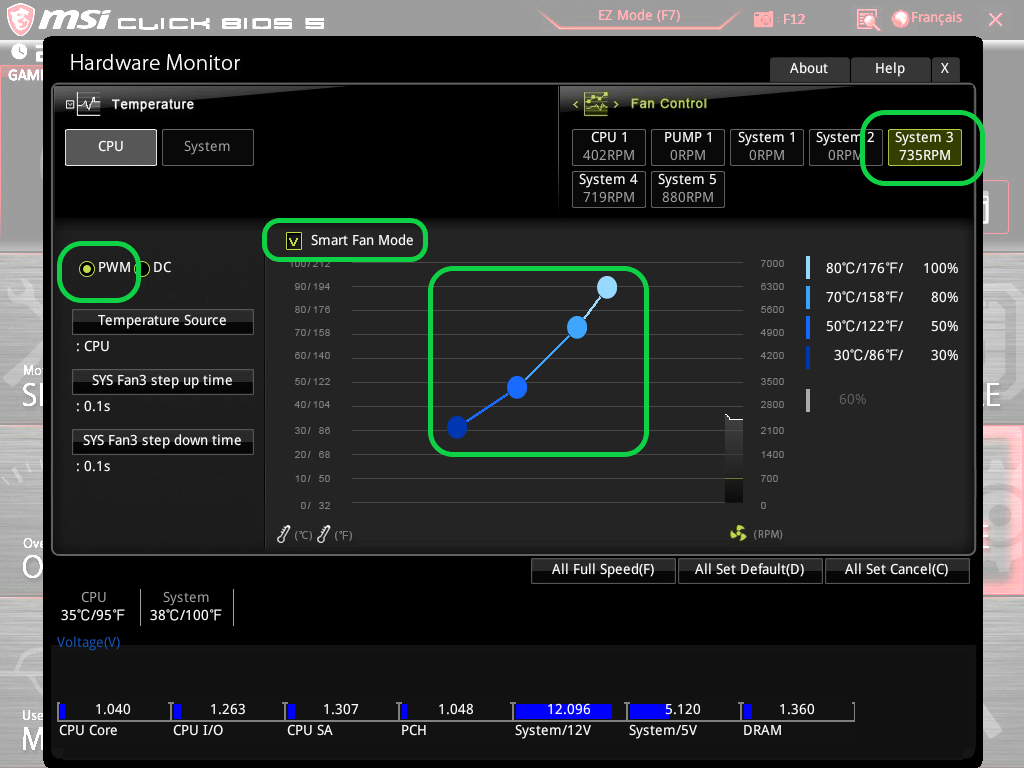
Task: Select the DC radio button
Action: 142,268
